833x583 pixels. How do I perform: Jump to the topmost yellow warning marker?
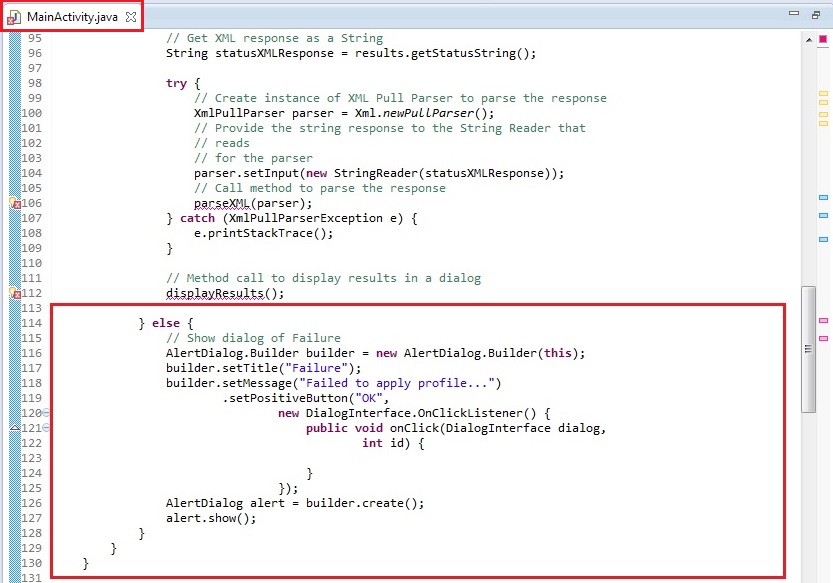pyautogui.click(x=823, y=93)
